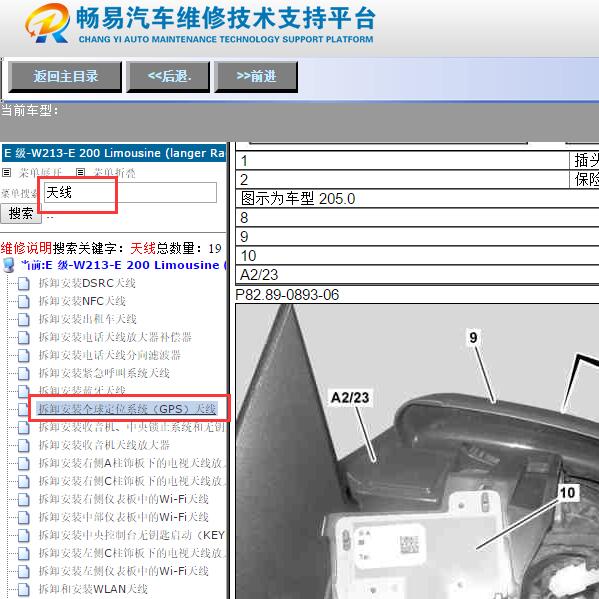
Task: Click the 菜单折叠 collapse-all icon
Action: [80, 173]
